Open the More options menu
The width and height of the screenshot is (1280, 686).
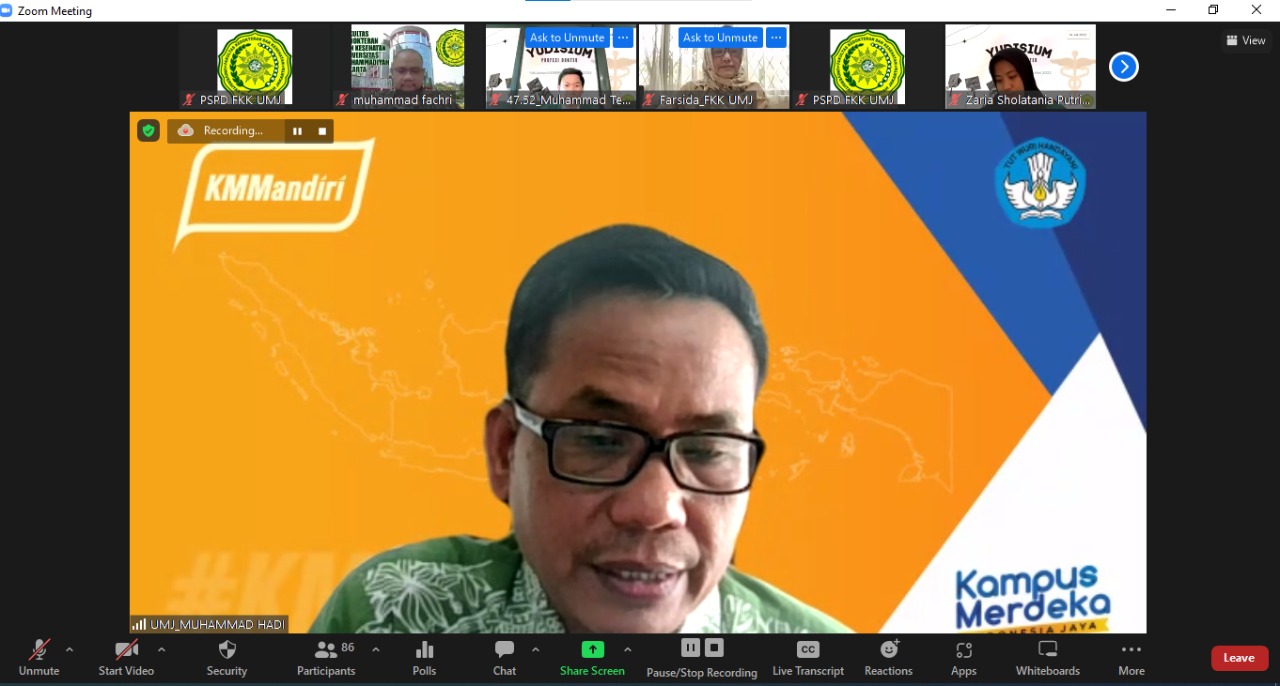(x=1131, y=657)
